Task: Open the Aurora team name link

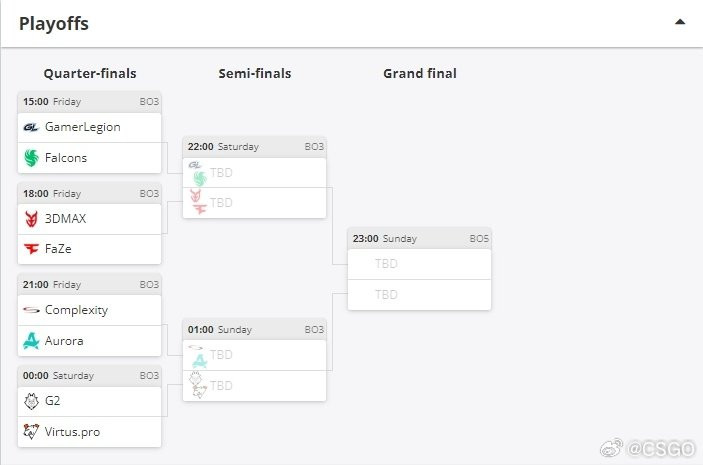Action: pyautogui.click(x=65, y=341)
